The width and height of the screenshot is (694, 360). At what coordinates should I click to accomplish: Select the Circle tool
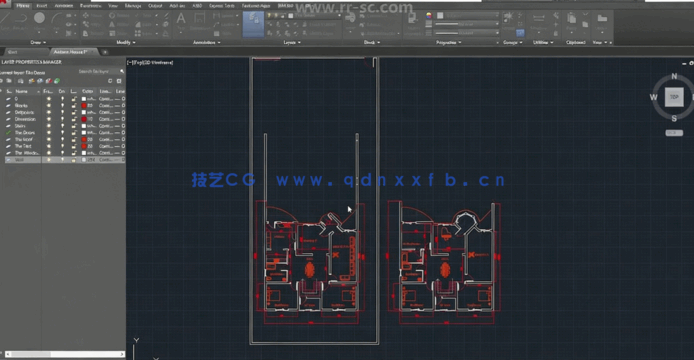tap(39, 20)
